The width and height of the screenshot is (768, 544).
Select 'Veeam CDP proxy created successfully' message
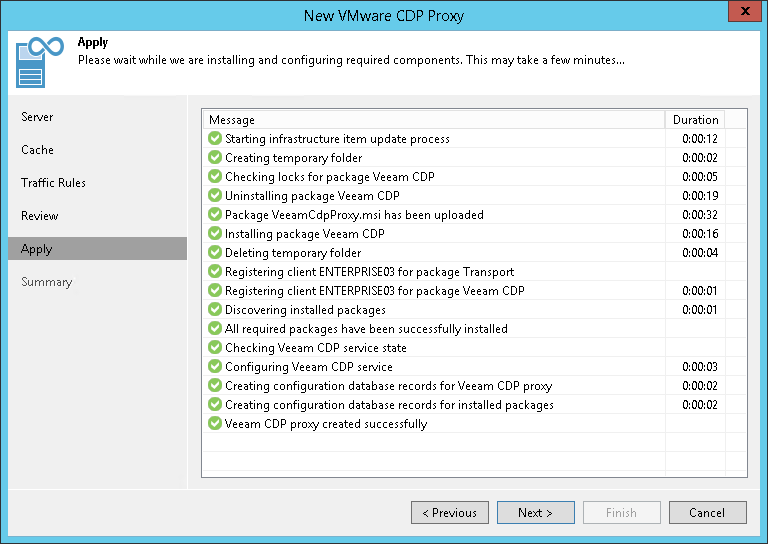tap(326, 424)
